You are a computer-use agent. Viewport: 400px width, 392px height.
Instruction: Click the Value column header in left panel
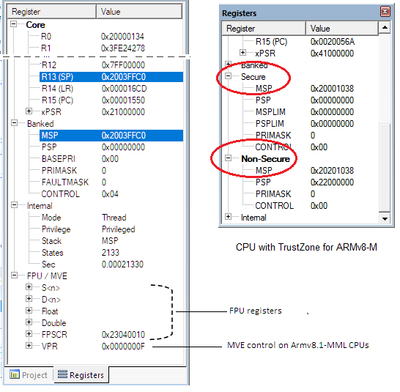[x=139, y=12]
